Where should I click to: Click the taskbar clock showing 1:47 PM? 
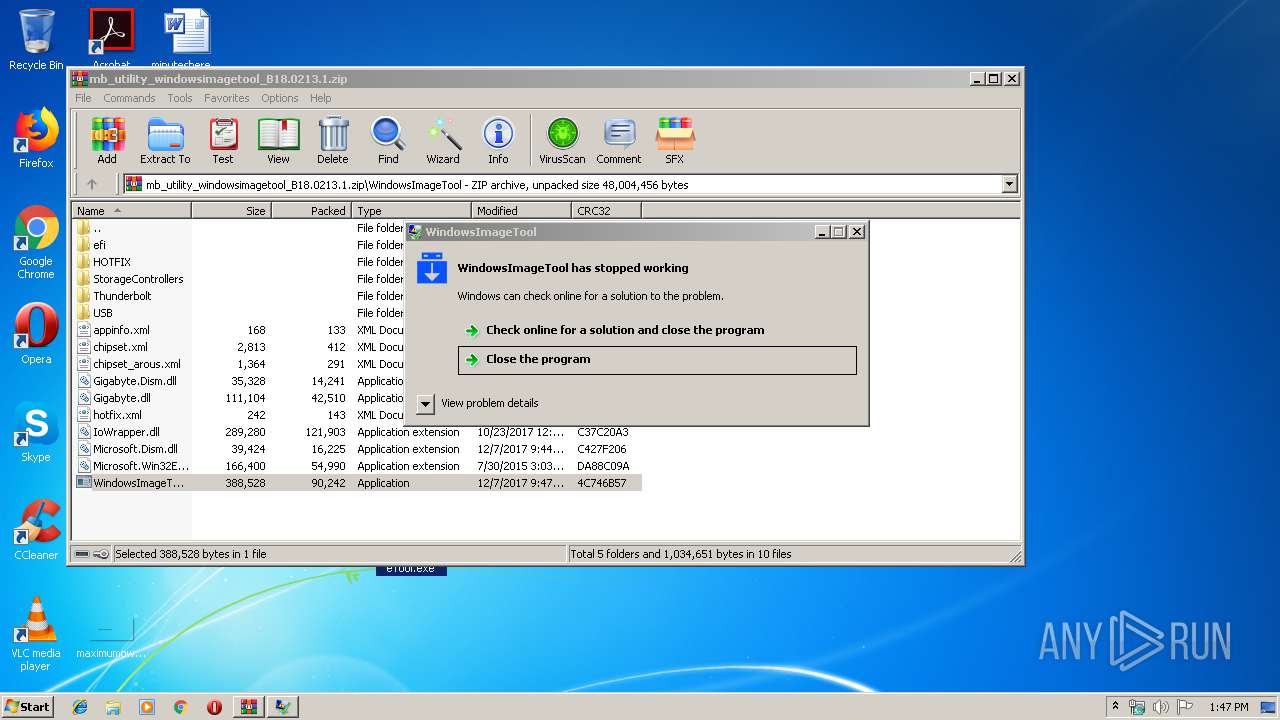click(1229, 707)
